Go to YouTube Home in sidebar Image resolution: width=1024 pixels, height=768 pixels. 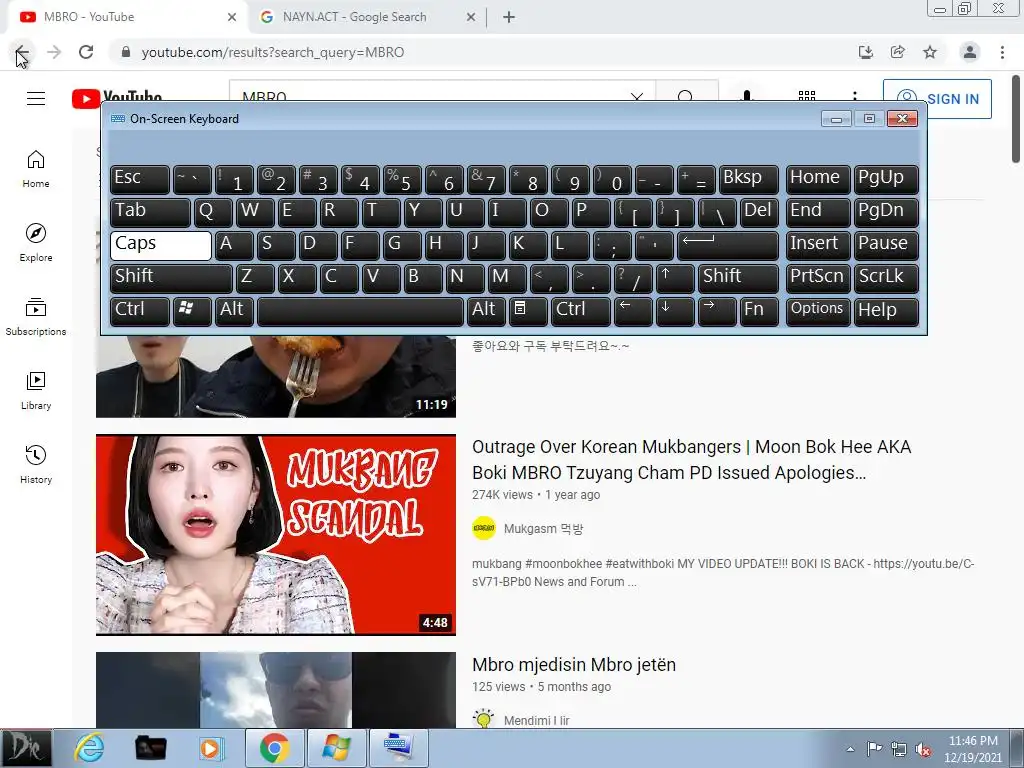36,169
